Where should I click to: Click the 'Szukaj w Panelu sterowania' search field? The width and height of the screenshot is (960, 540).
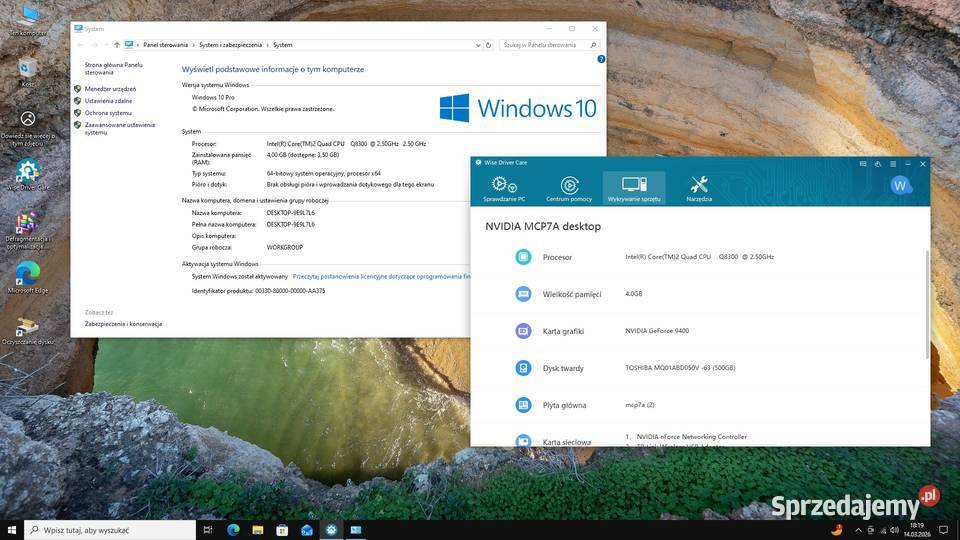(549, 45)
